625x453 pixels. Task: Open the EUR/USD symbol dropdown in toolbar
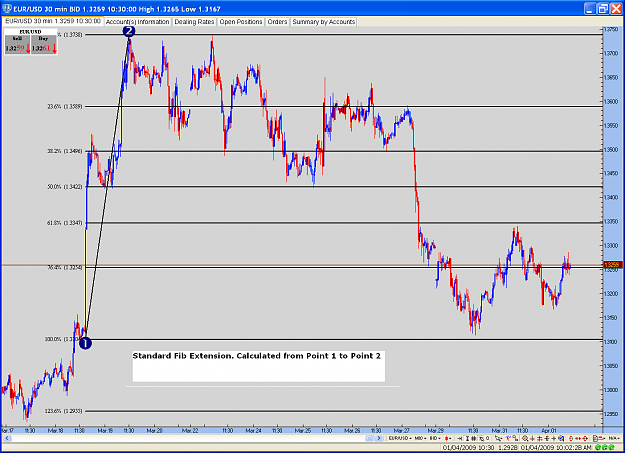click(x=400, y=438)
